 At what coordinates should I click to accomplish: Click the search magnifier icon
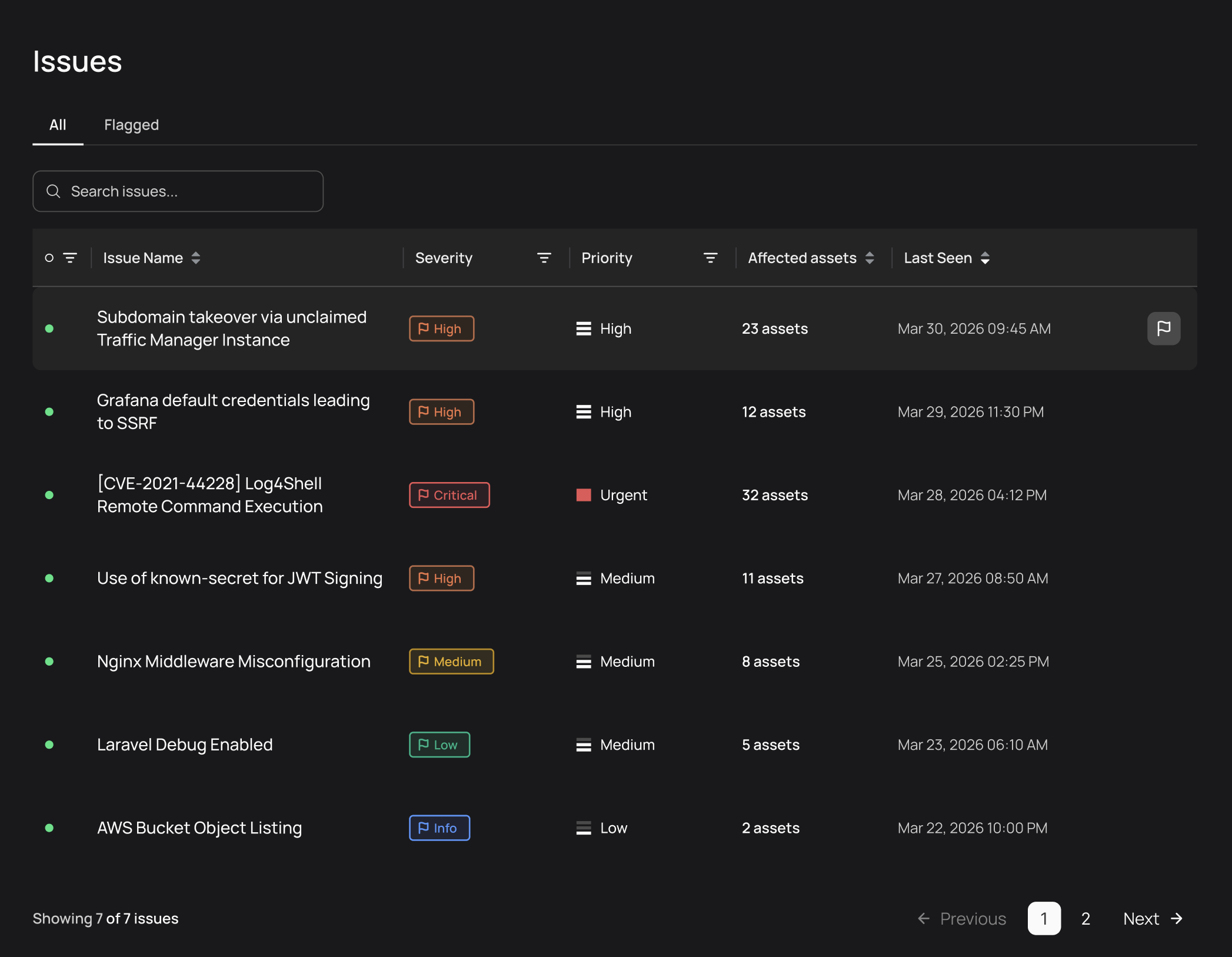(x=54, y=191)
